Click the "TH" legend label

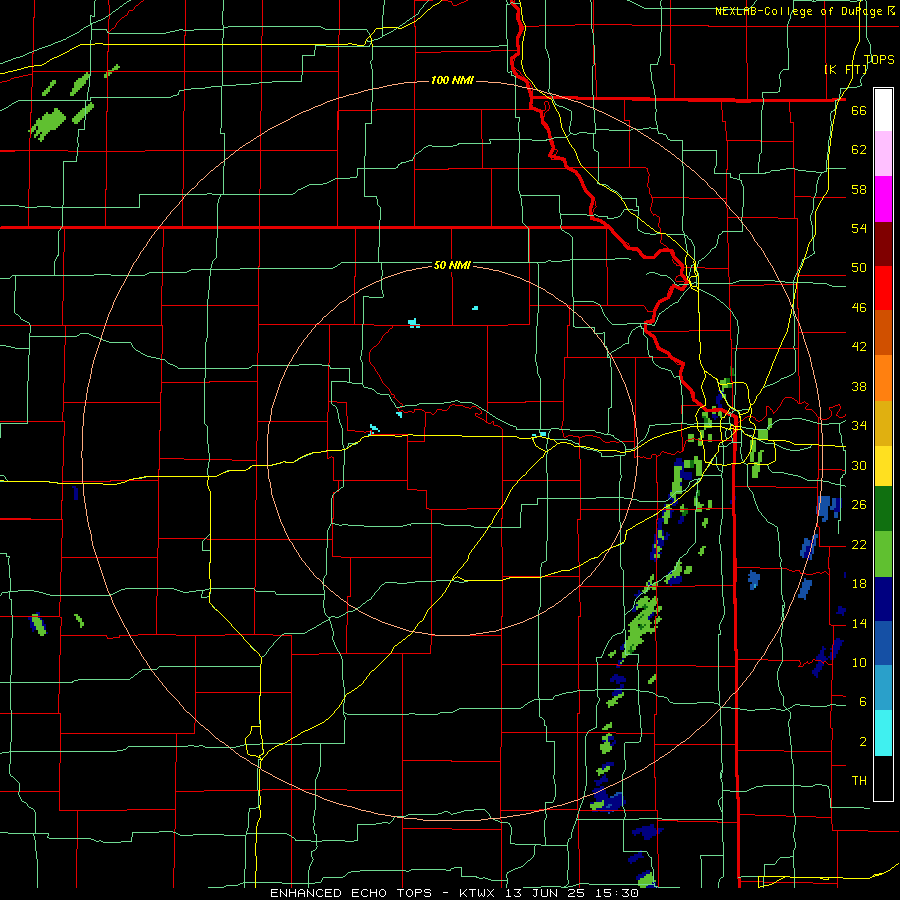click(x=859, y=781)
